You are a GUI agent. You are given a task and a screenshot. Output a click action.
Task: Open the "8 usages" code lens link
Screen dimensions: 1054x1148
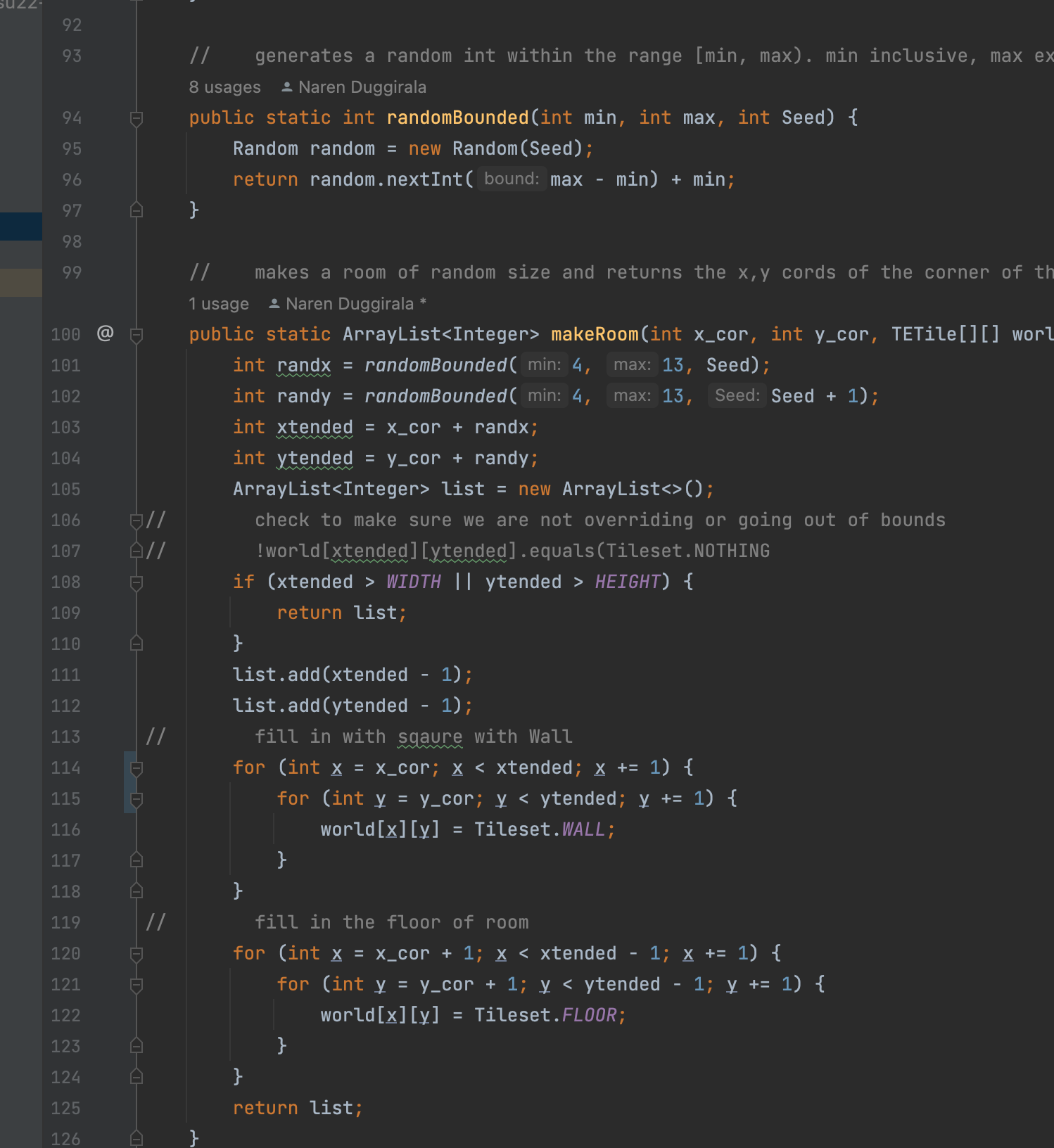224,87
